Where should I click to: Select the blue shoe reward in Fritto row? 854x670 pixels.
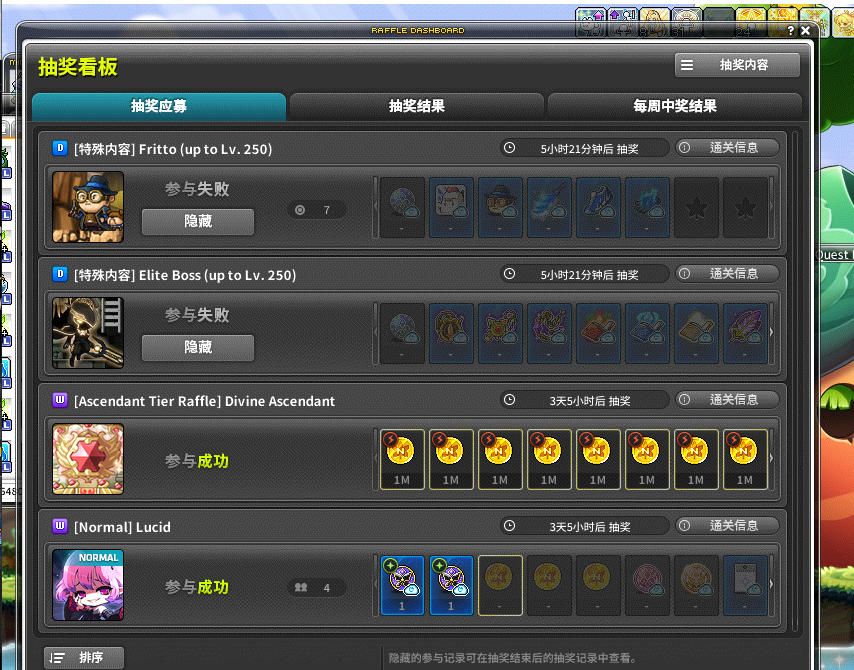point(598,207)
